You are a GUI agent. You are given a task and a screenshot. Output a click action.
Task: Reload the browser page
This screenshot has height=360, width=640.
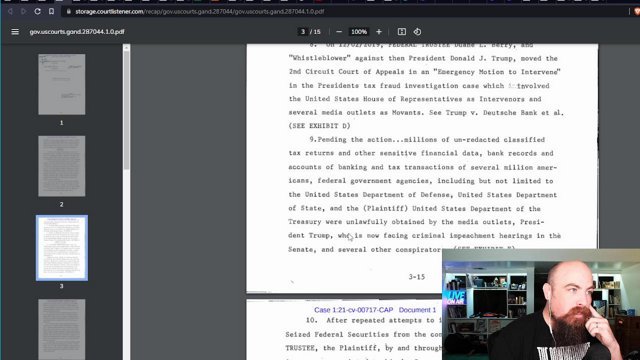pyautogui.click(x=38, y=11)
